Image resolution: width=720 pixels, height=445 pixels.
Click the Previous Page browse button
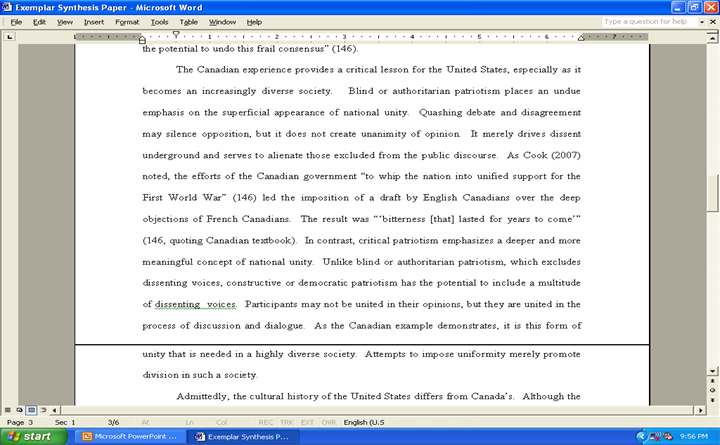point(712,381)
